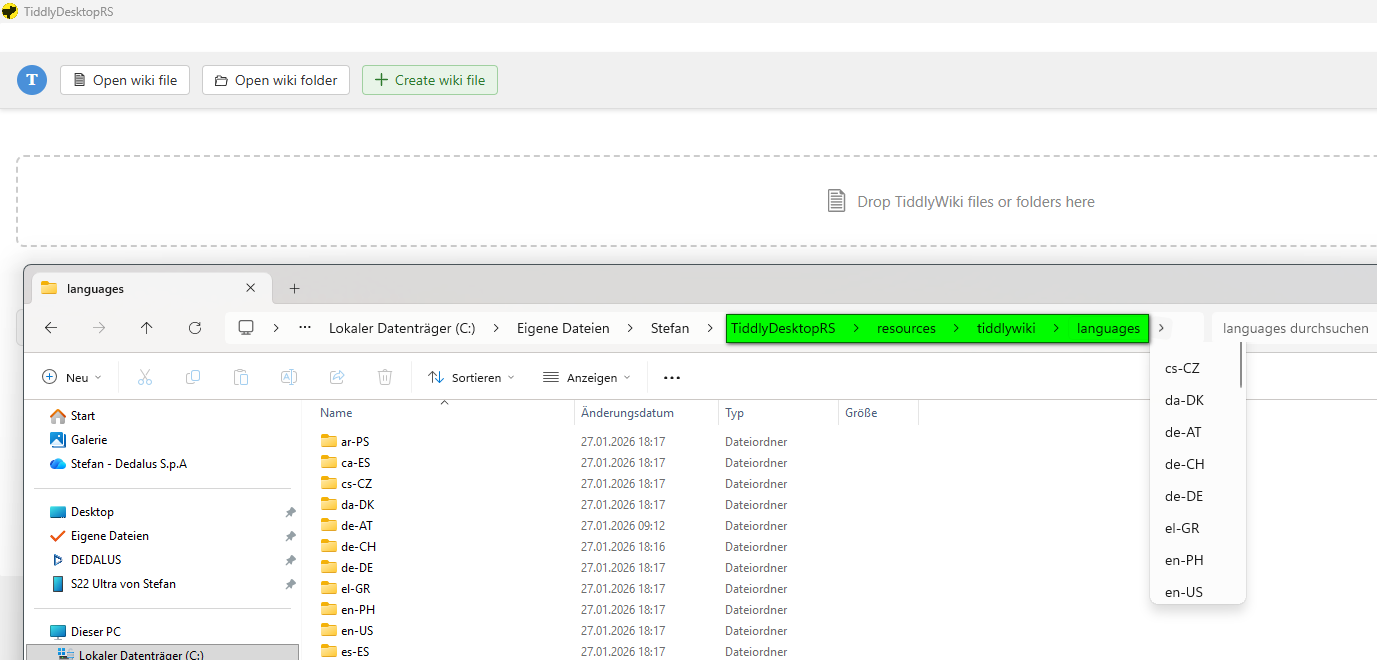Image resolution: width=1377 pixels, height=660 pixels.
Task: Navigate up one folder level arrow
Action: tap(147, 328)
